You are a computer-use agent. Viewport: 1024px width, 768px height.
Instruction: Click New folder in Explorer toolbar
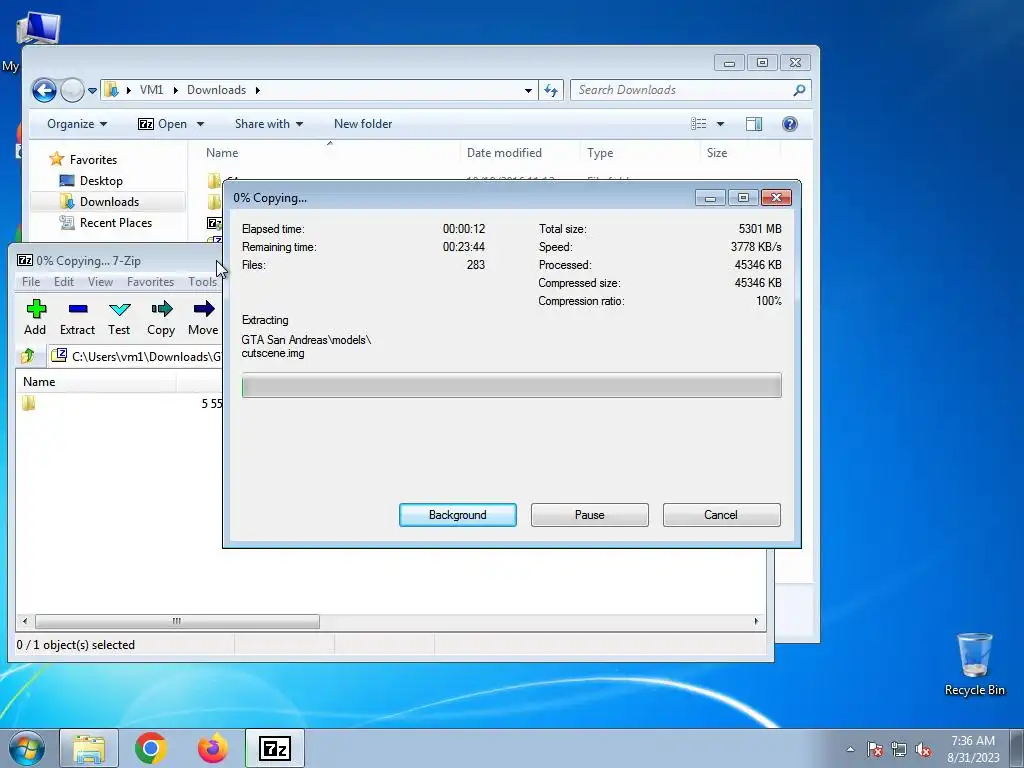tap(363, 124)
